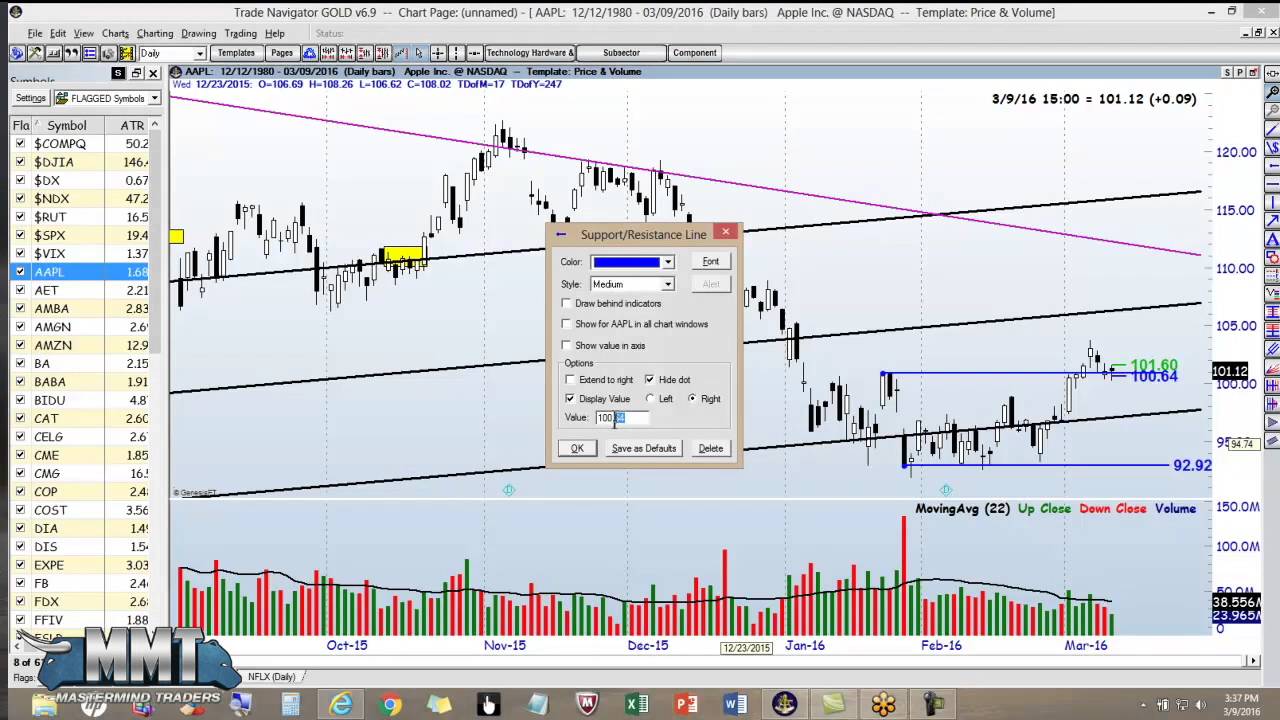Image resolution: width=1280 pixels, height=720 pixels.
Task: Open the Subsector selector
Action: (x=621, y=52)
